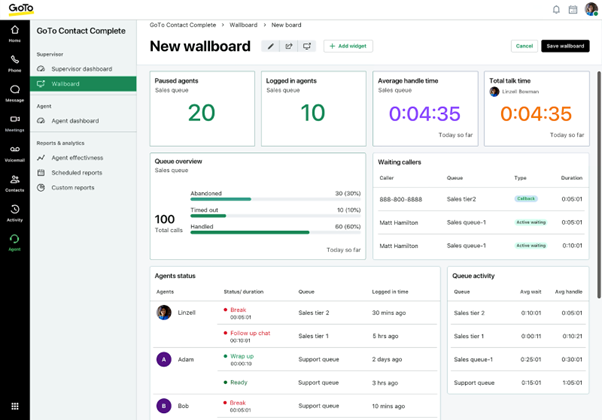The height and width of the screenshot is (420, 602).
Task: Open the Contacts section icon
Action: click(15, 179)
